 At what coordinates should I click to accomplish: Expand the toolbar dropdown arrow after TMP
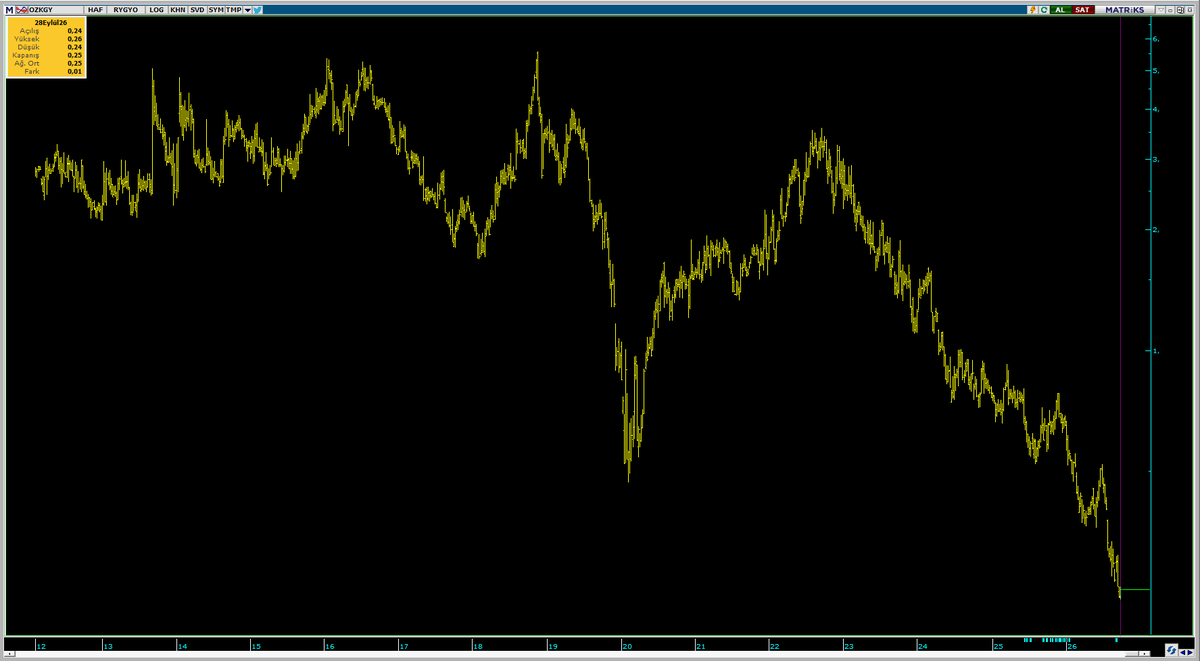click(246, 9)
